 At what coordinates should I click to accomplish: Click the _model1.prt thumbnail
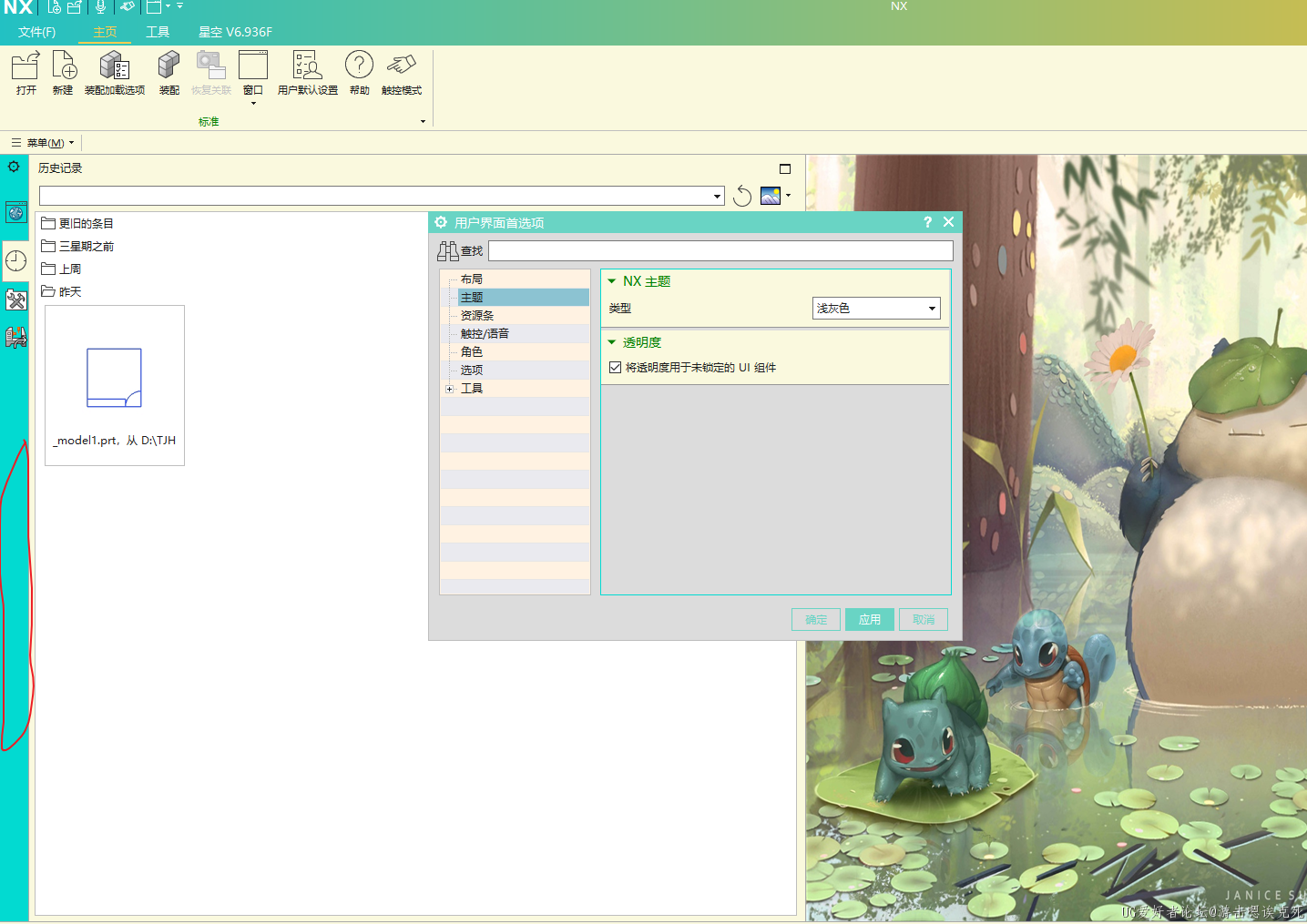pos(115,385)
